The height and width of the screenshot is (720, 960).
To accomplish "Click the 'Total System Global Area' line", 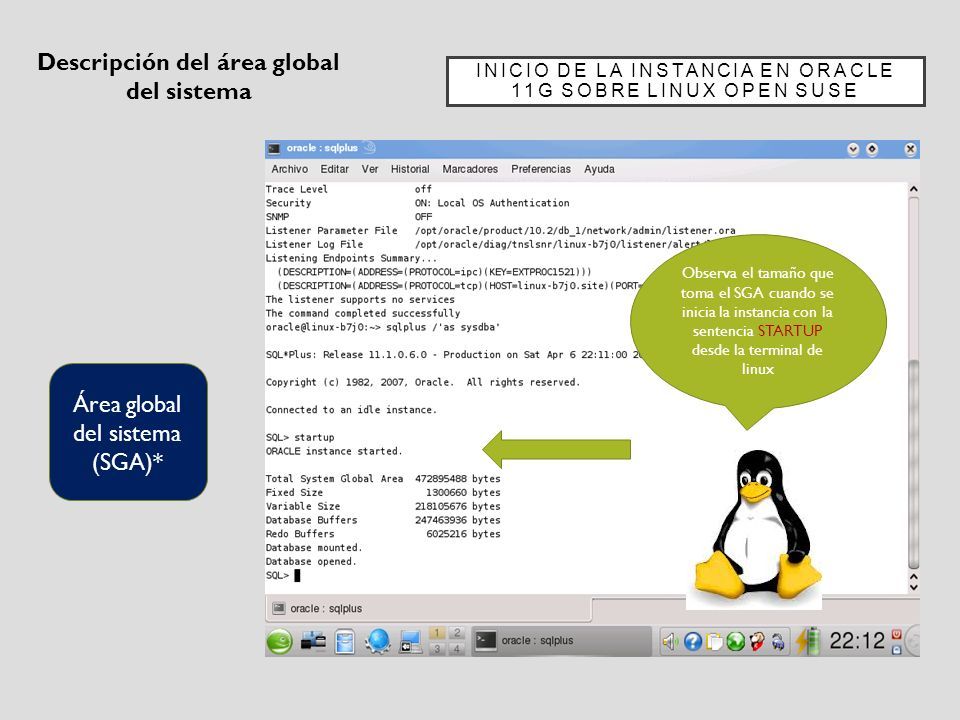I will tap(383, 479).
